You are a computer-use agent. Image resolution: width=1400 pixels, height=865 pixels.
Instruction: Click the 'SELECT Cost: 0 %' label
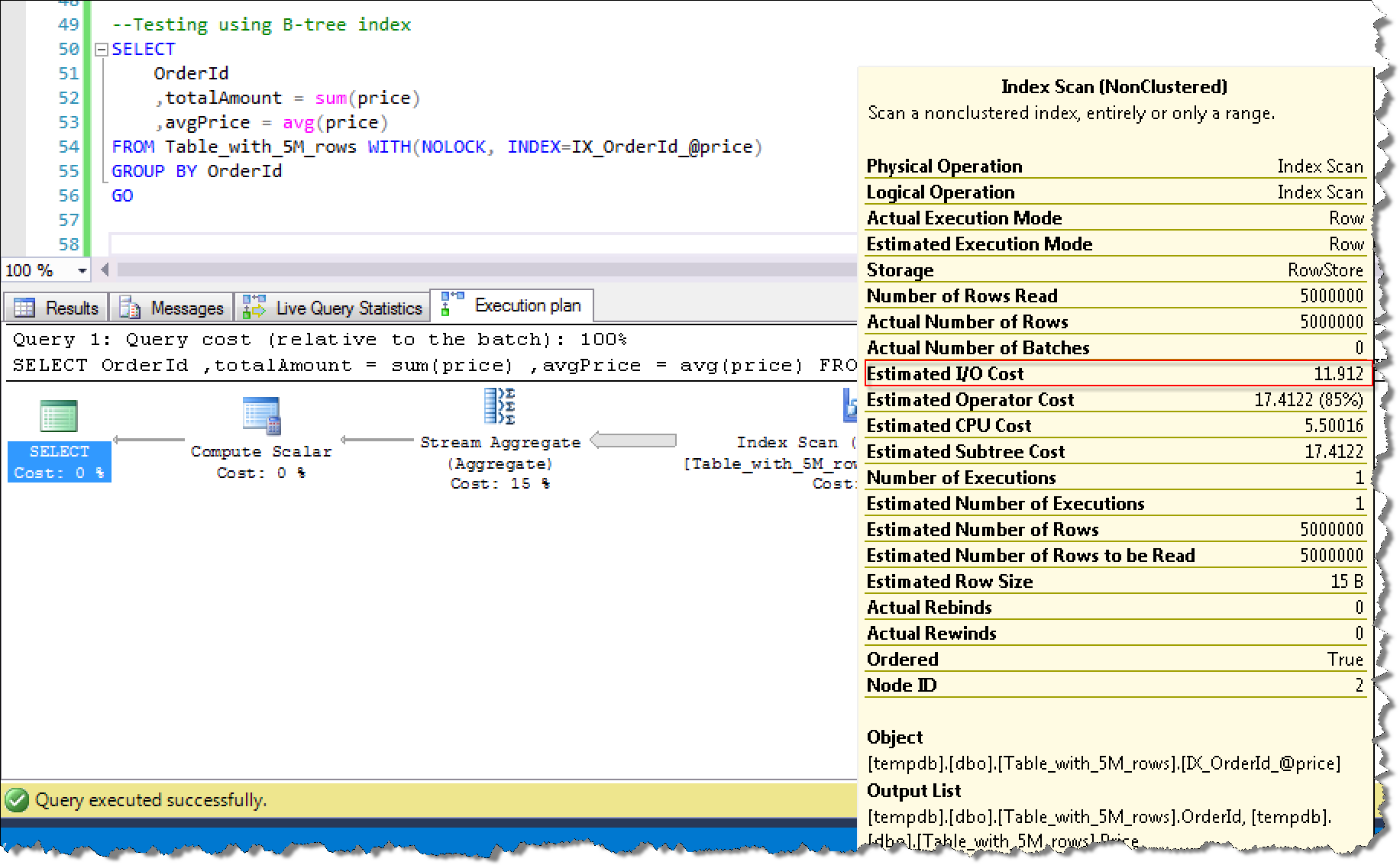[x=60, y=462]
